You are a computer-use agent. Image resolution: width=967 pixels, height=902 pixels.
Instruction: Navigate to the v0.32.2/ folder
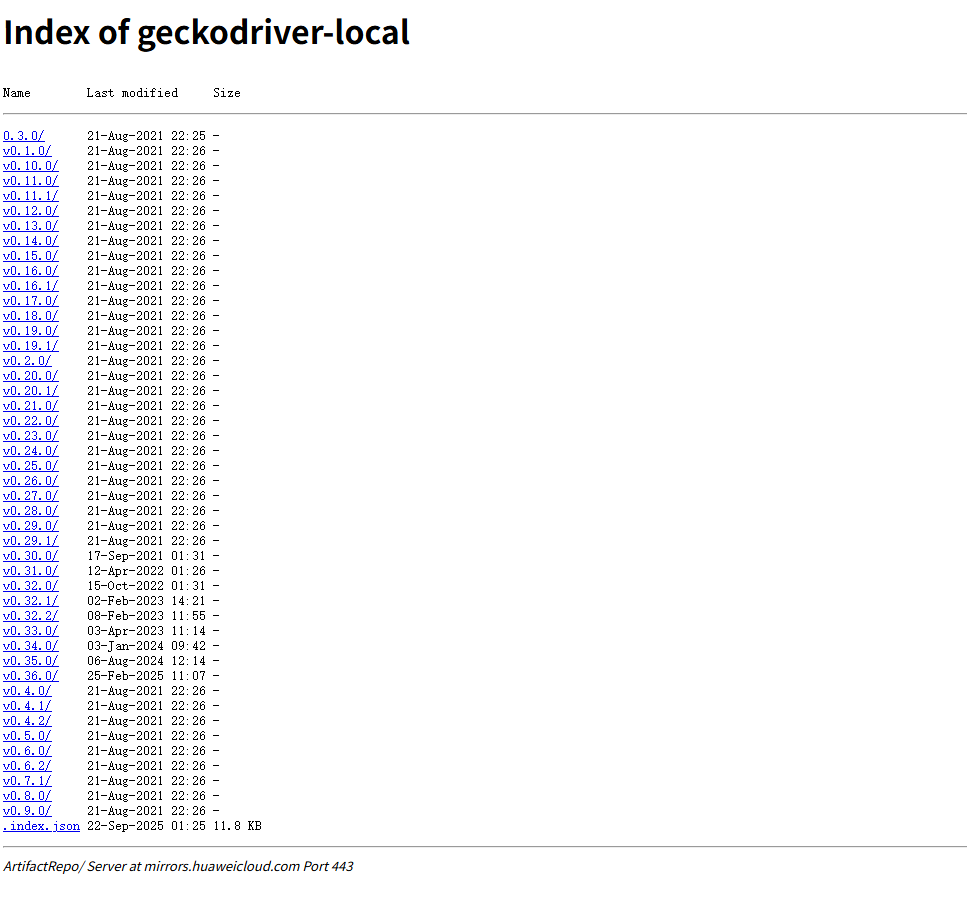30,616
